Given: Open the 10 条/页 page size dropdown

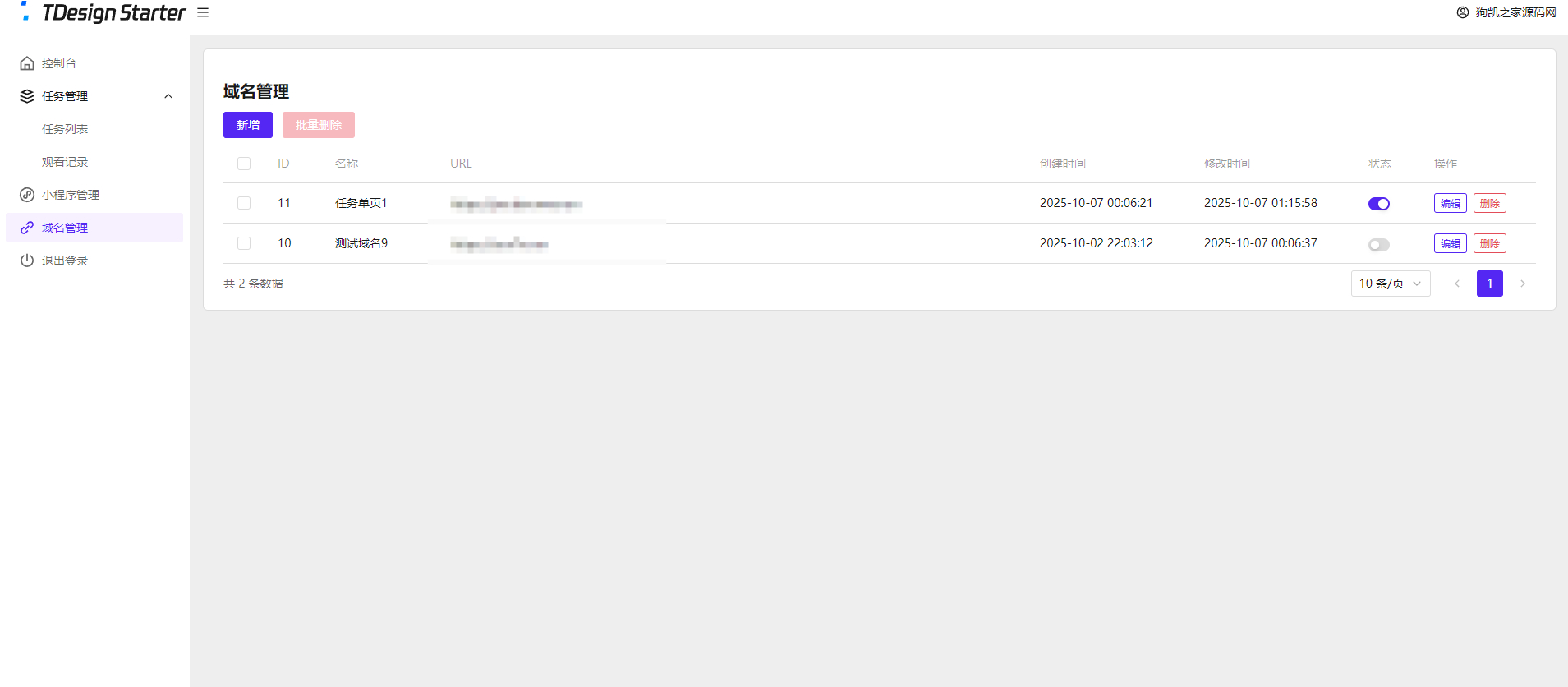Looking at the screenshot, I should click(x=1390, y=284).
